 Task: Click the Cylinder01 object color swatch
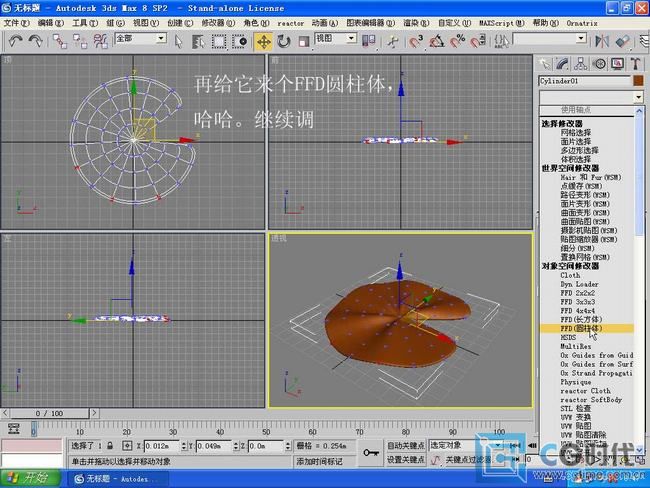tap(638, 80)
